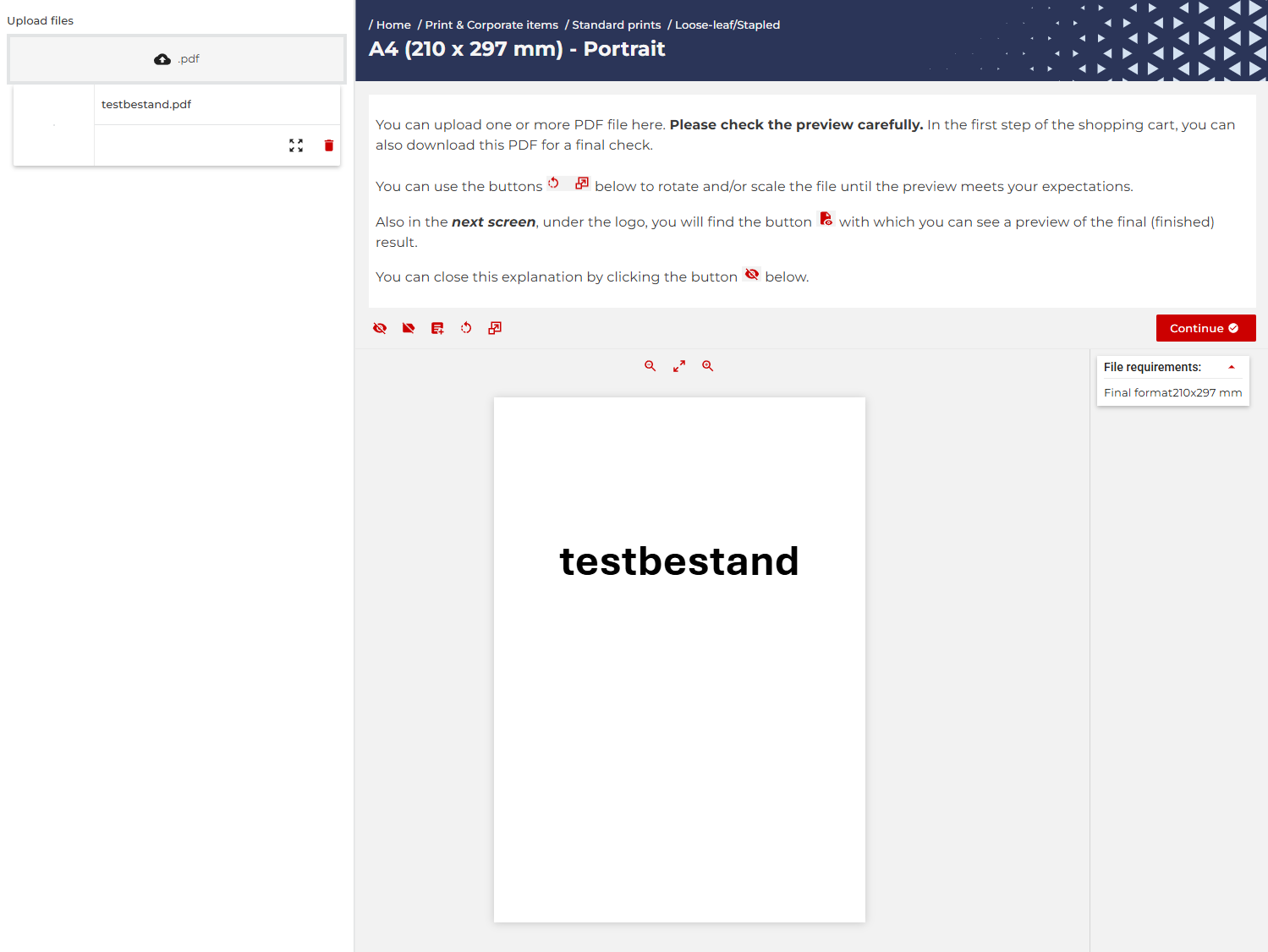Click the Final format 210x297 mm entry
This screenshot has width=1268, height=952.
[1172, 392]
